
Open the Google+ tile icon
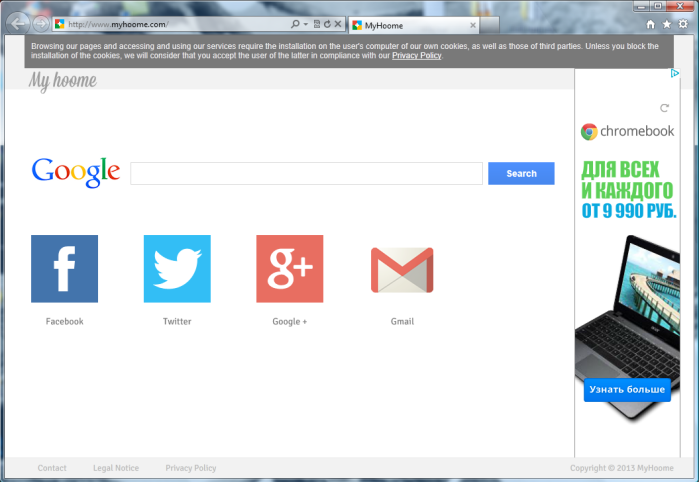[x=290, y=269]
